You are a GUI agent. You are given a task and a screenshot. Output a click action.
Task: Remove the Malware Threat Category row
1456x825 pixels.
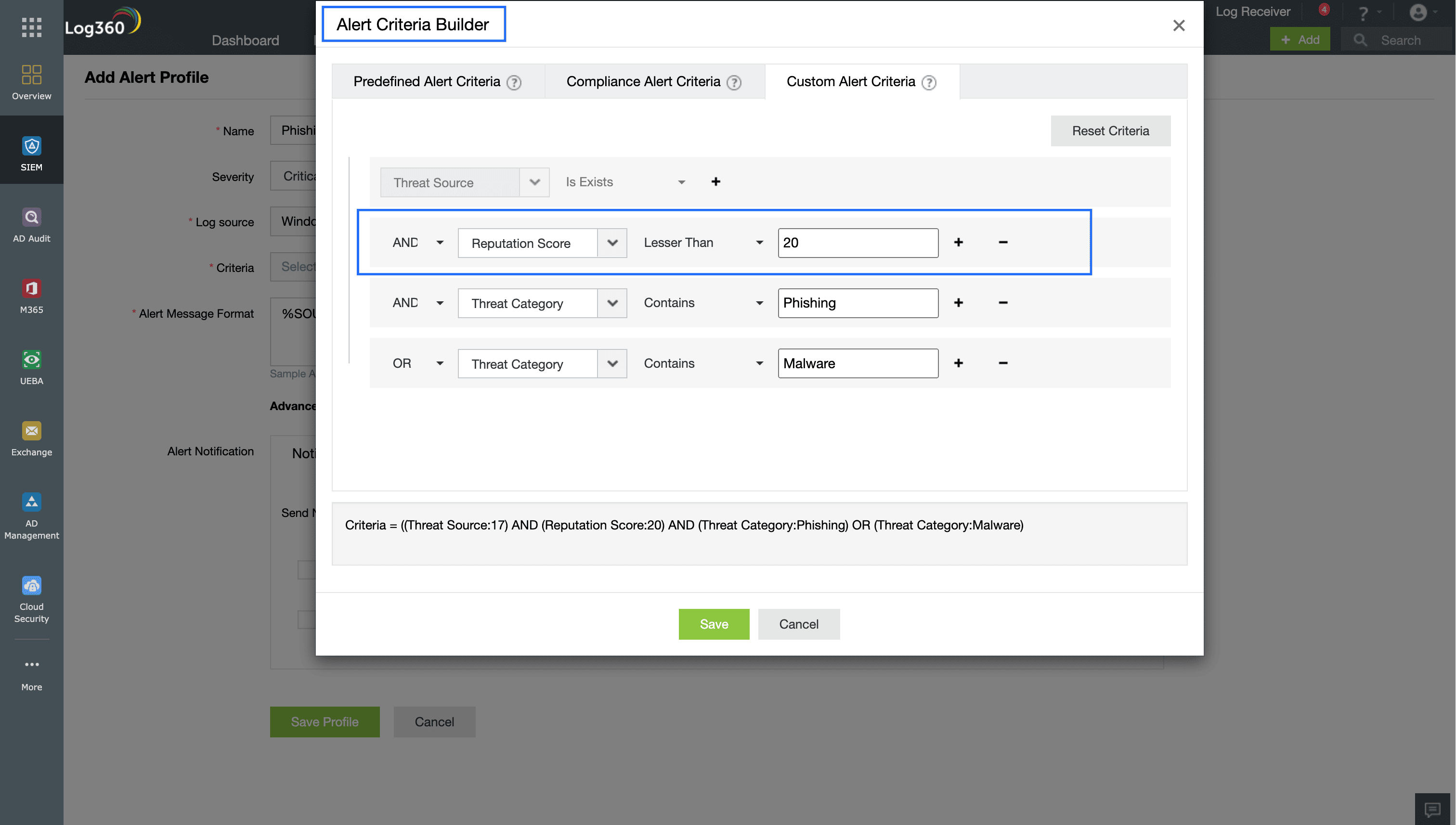point(1002,363)
